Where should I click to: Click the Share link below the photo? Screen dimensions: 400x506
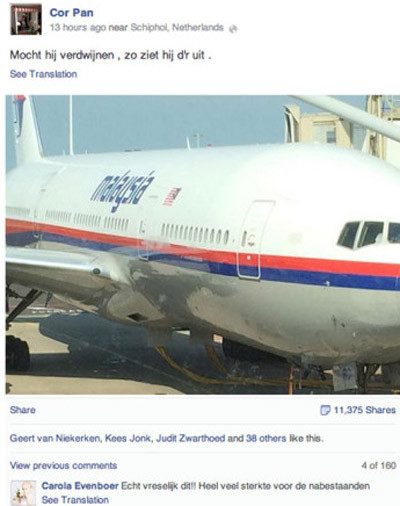point(23,410)
